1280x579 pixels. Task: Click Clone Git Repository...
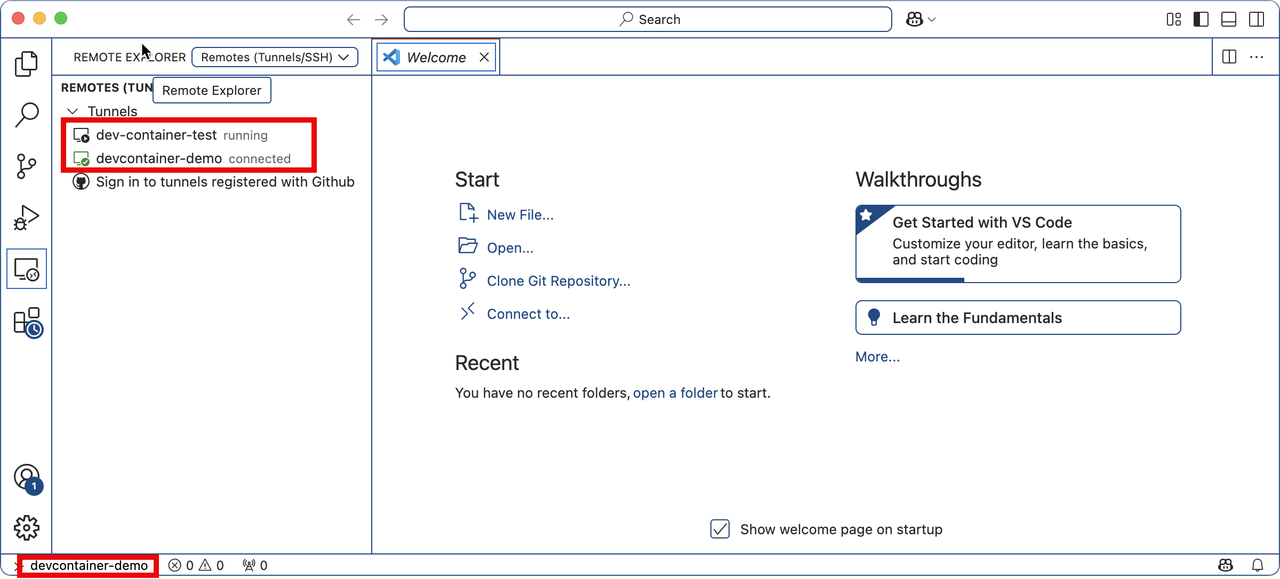pyautogui.click(x=559, y=281)
